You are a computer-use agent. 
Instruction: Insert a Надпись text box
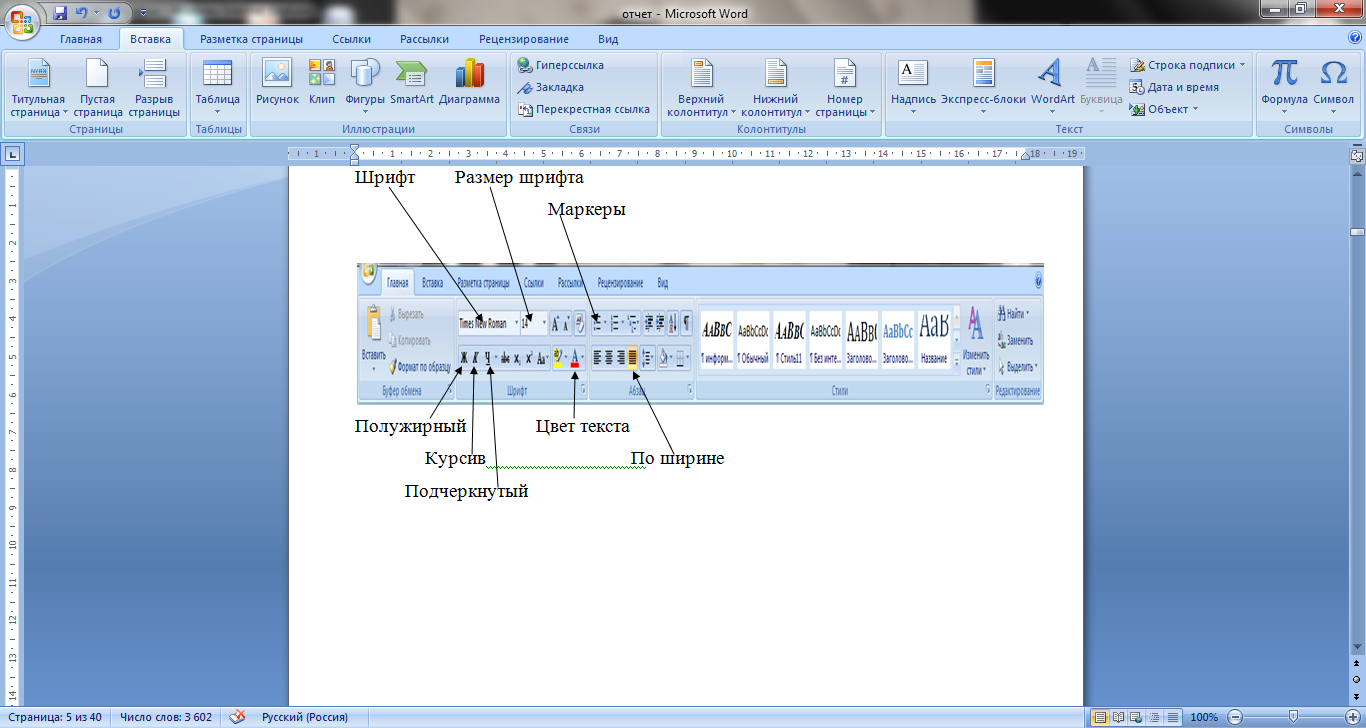[913, 86]
